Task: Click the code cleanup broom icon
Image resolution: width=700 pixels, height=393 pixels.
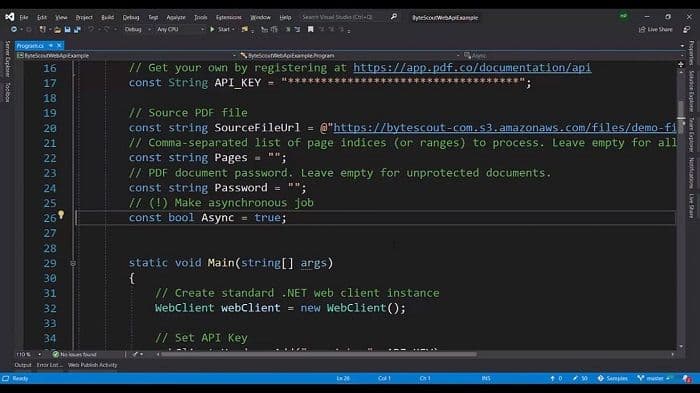Action: coord(135,355)
